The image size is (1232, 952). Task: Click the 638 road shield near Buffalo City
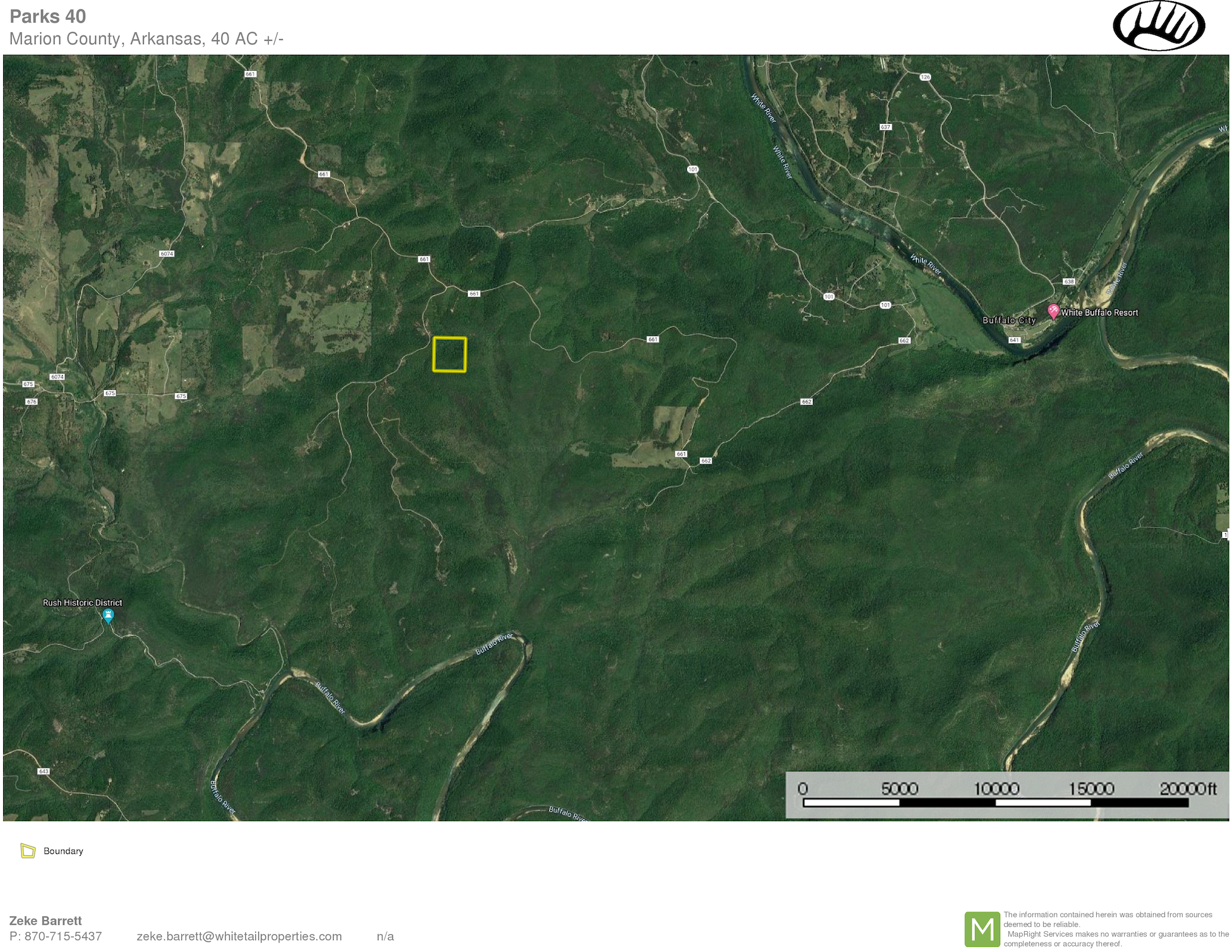pos(1068,282)
